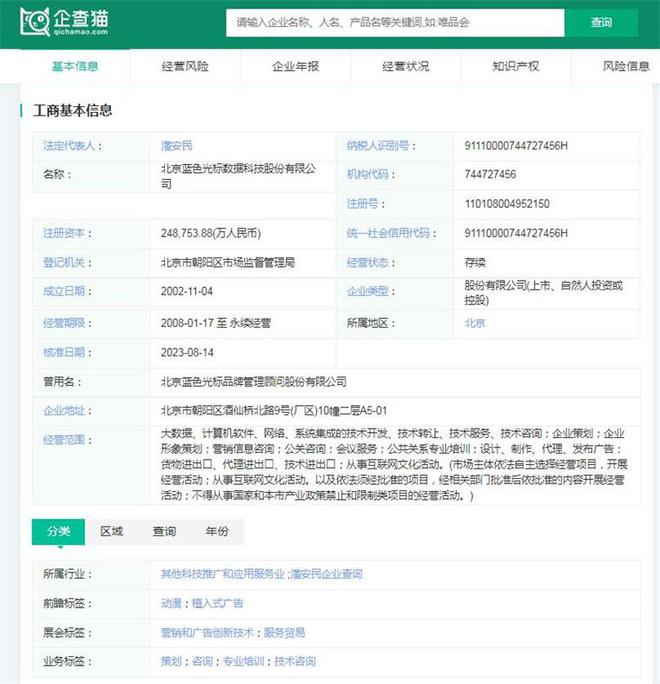Click registration authority 北京市朝阳区市场监督管理局
The image size is (660, 684).
click(228, 263)
